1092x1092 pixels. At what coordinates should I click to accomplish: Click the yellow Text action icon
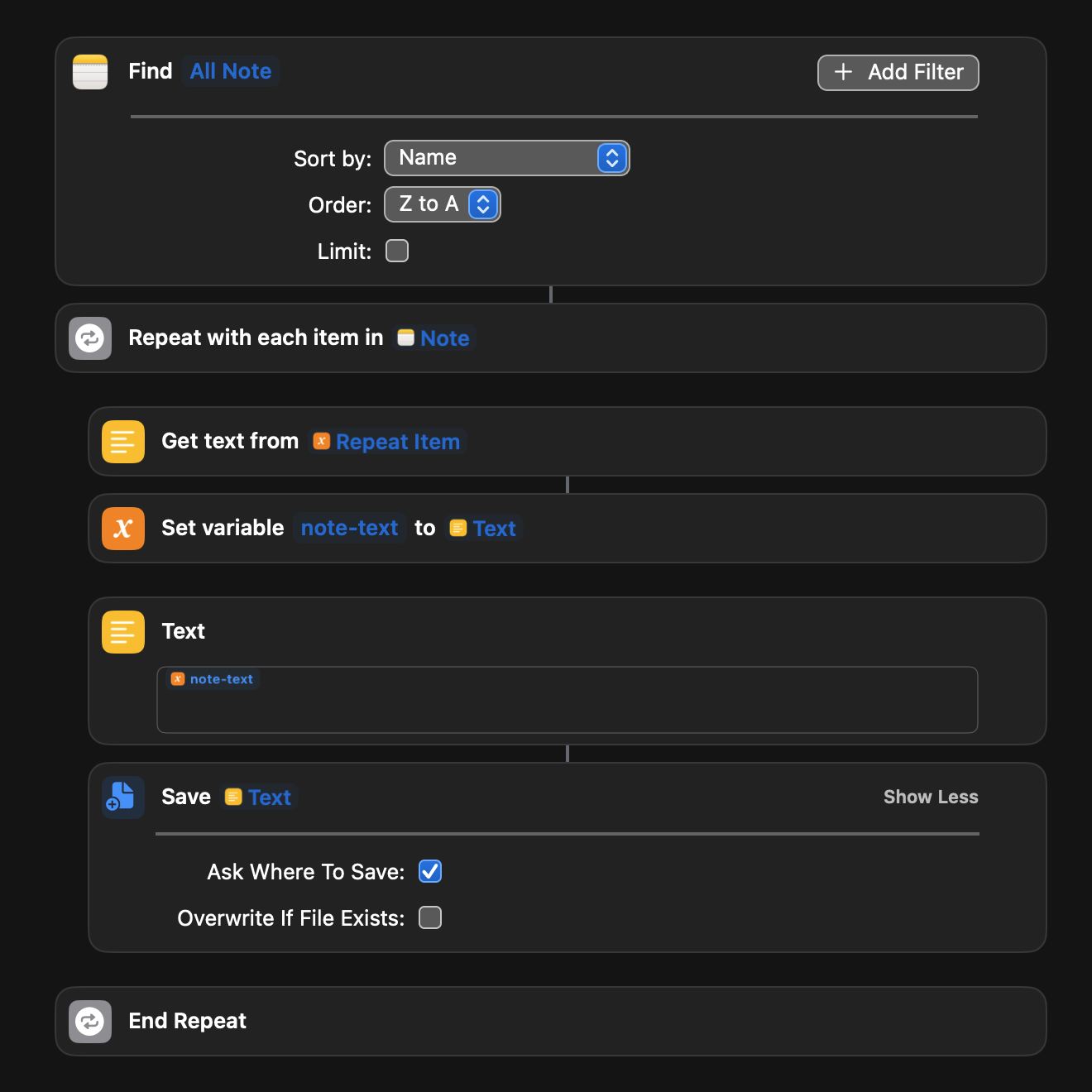[123, 632]
